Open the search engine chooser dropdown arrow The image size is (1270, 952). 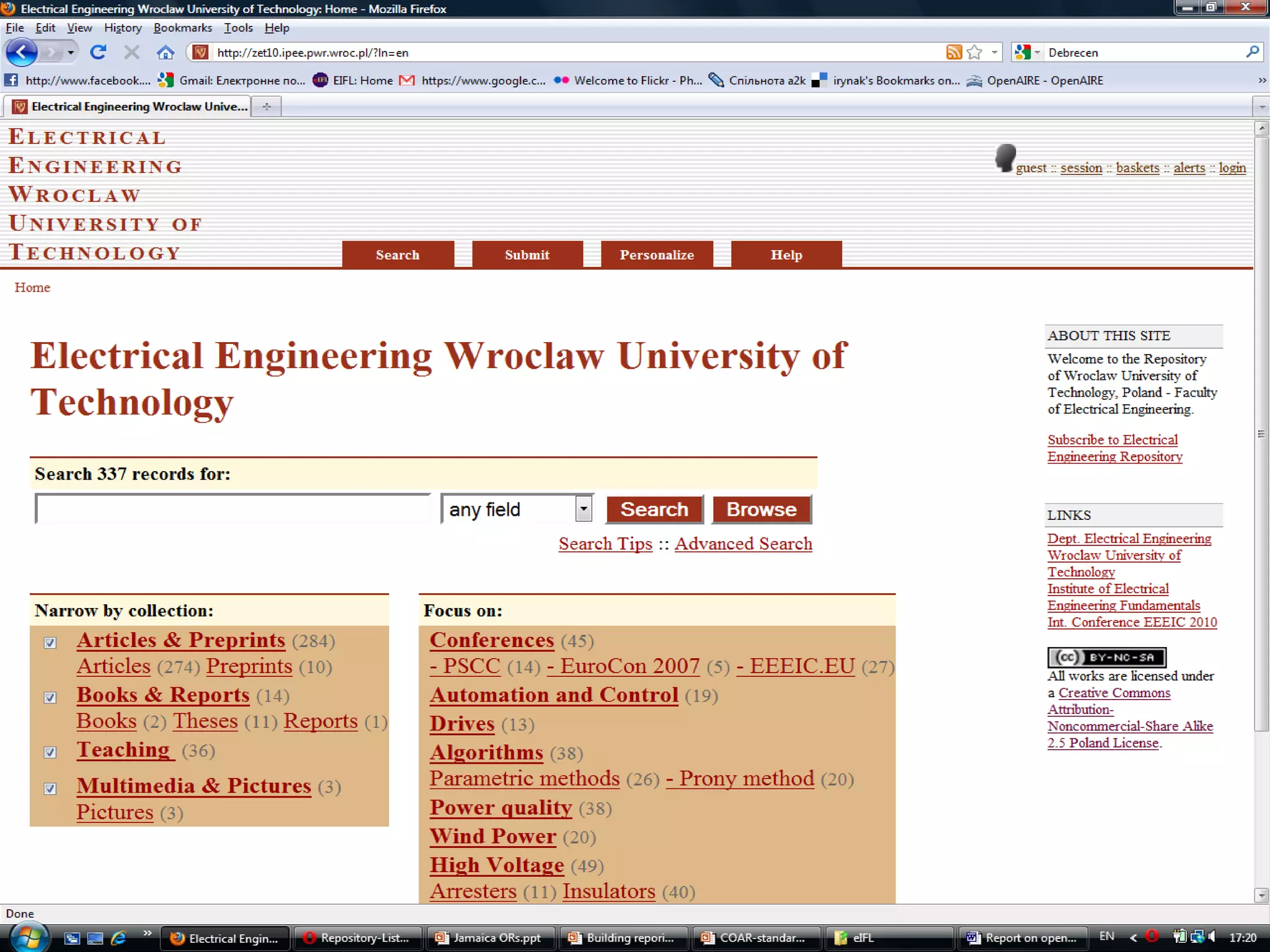click(x=1037, y=53)
